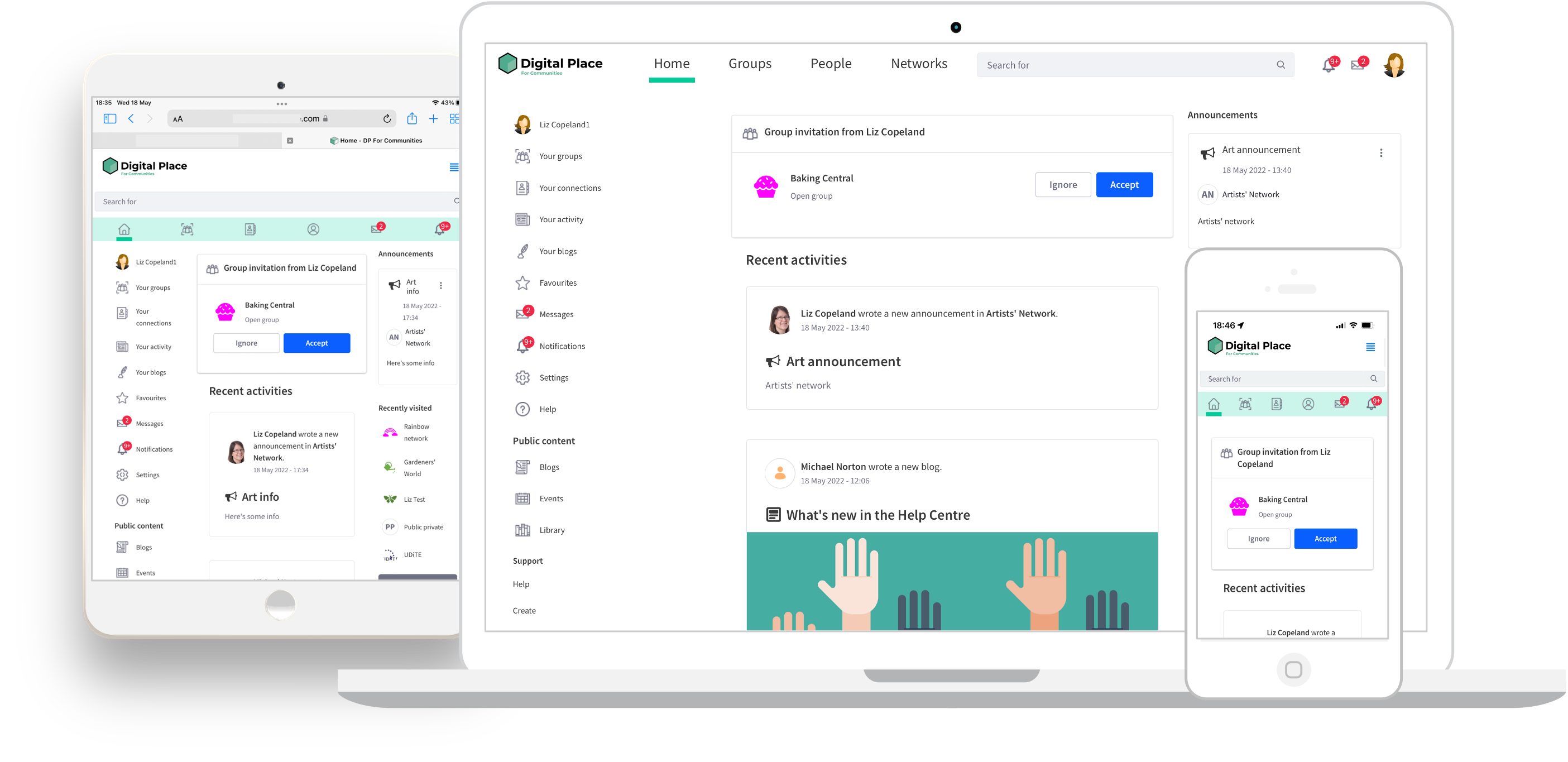Click the Favourites star icon
Viewport: 1568px width, 762px height.
click(x=523, y=282)
